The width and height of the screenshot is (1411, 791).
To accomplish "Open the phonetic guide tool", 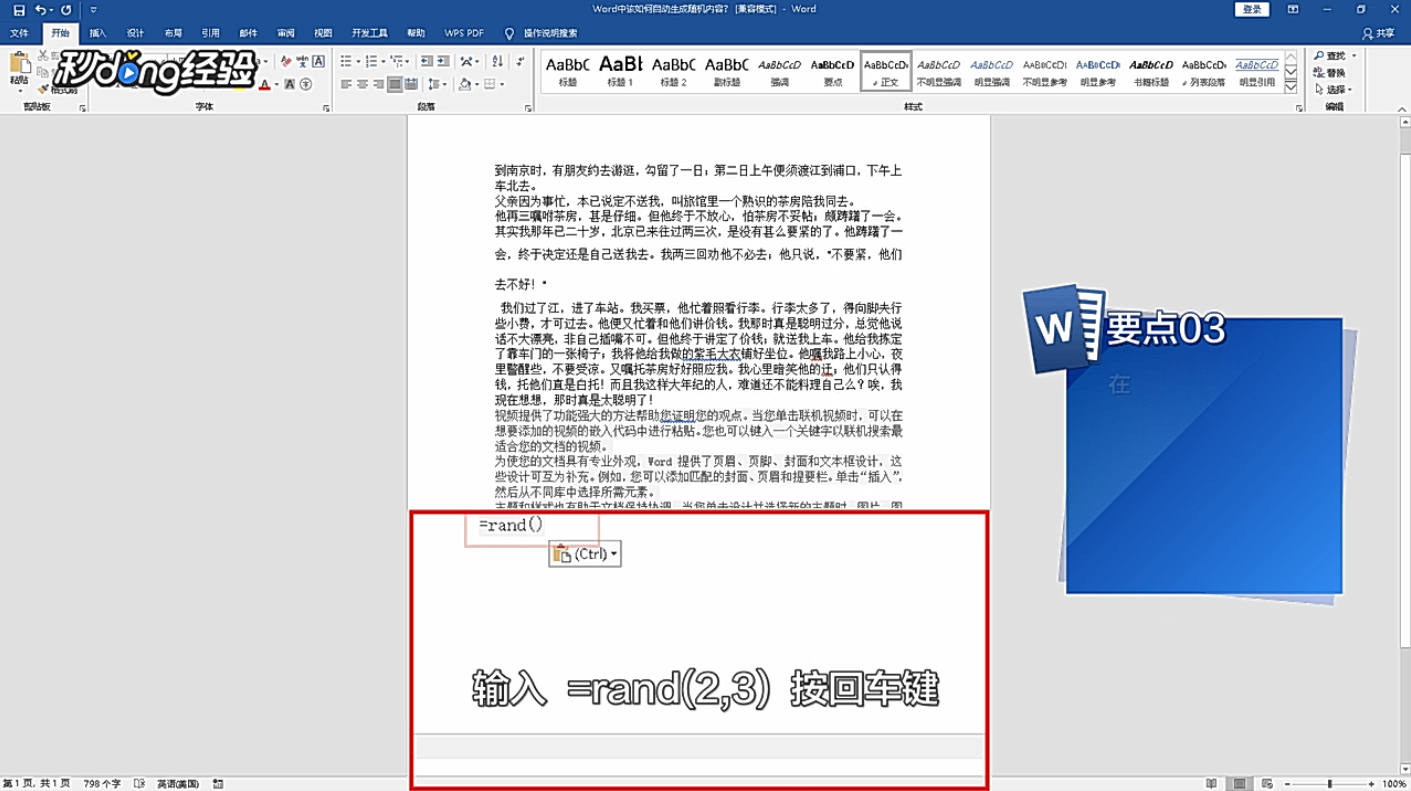I will [x=303, y=60].
